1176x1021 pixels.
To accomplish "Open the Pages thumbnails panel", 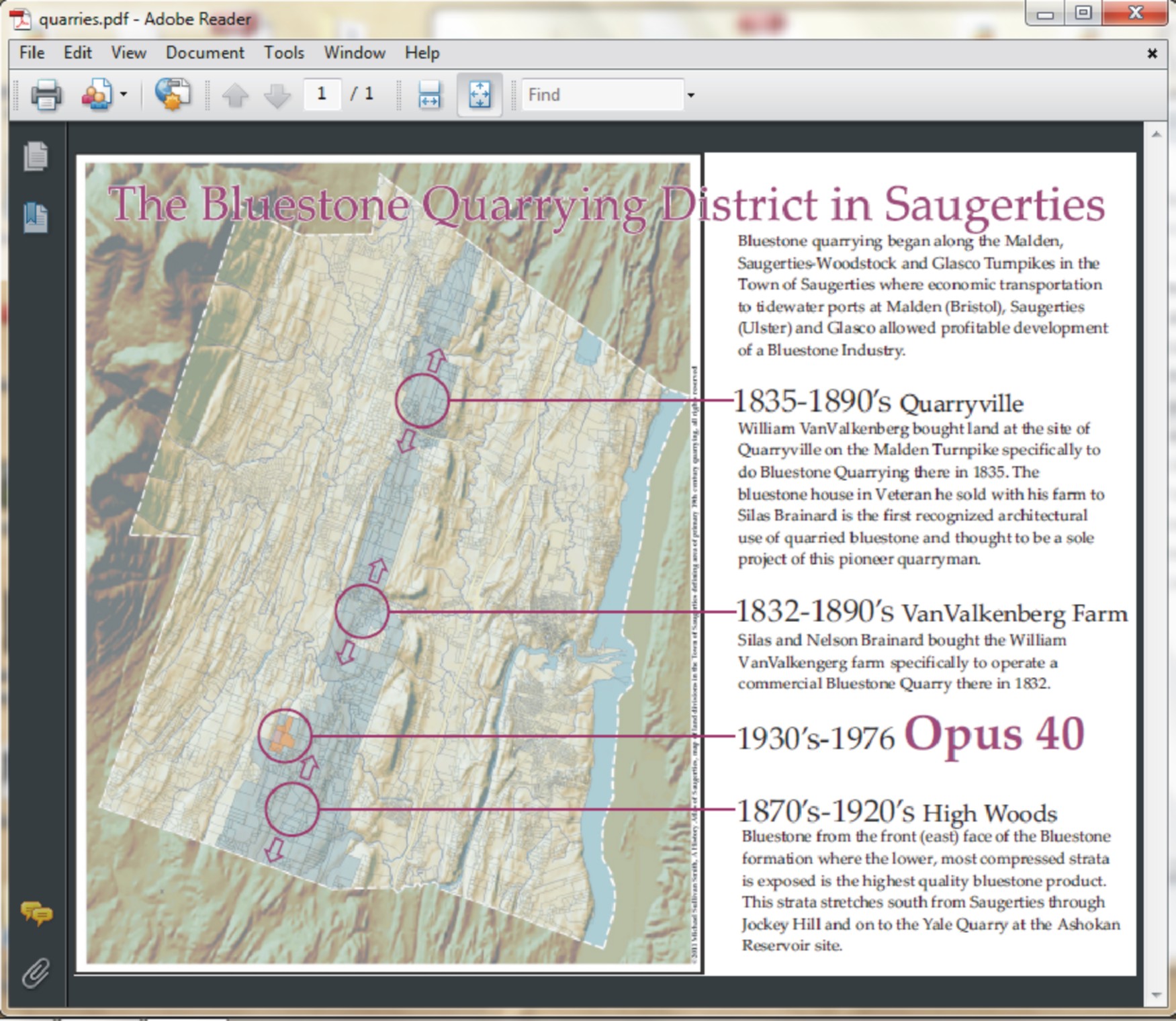I will click(36, 157).
